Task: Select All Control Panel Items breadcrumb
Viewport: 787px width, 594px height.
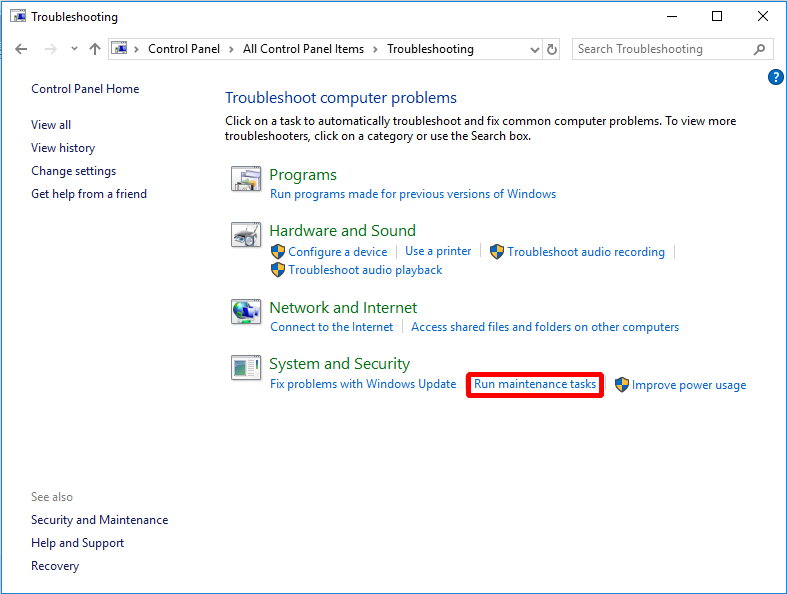Action: click(303, 49)
